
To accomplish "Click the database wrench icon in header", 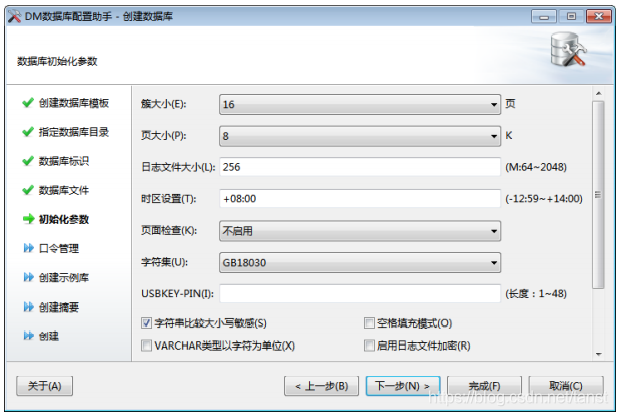I will [568, 50].
